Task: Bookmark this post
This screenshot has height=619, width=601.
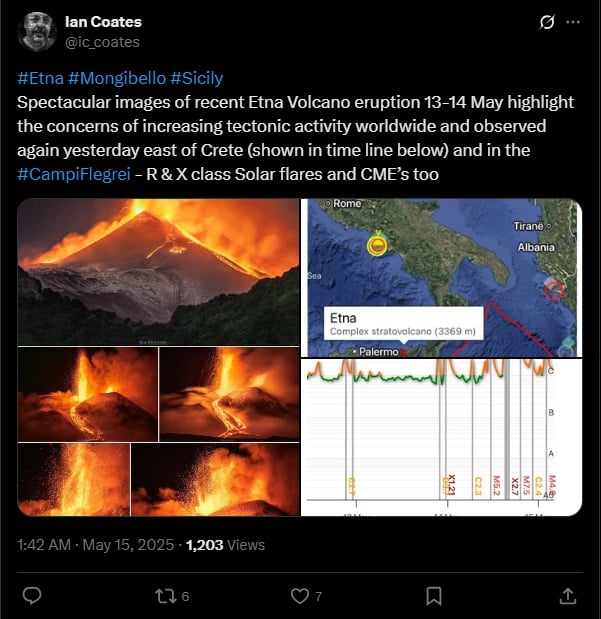Action: pos(434,596)
